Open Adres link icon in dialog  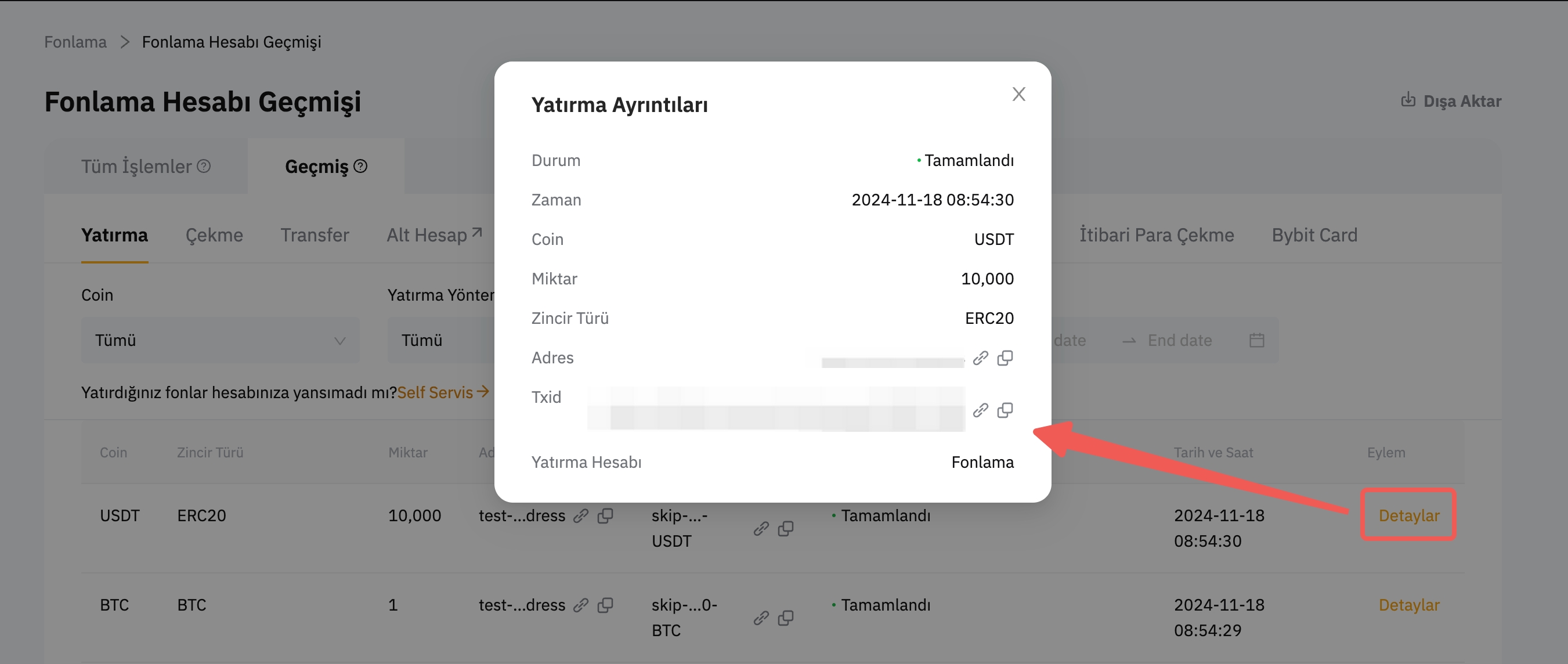pyautogui.click(x=980, y=358)
